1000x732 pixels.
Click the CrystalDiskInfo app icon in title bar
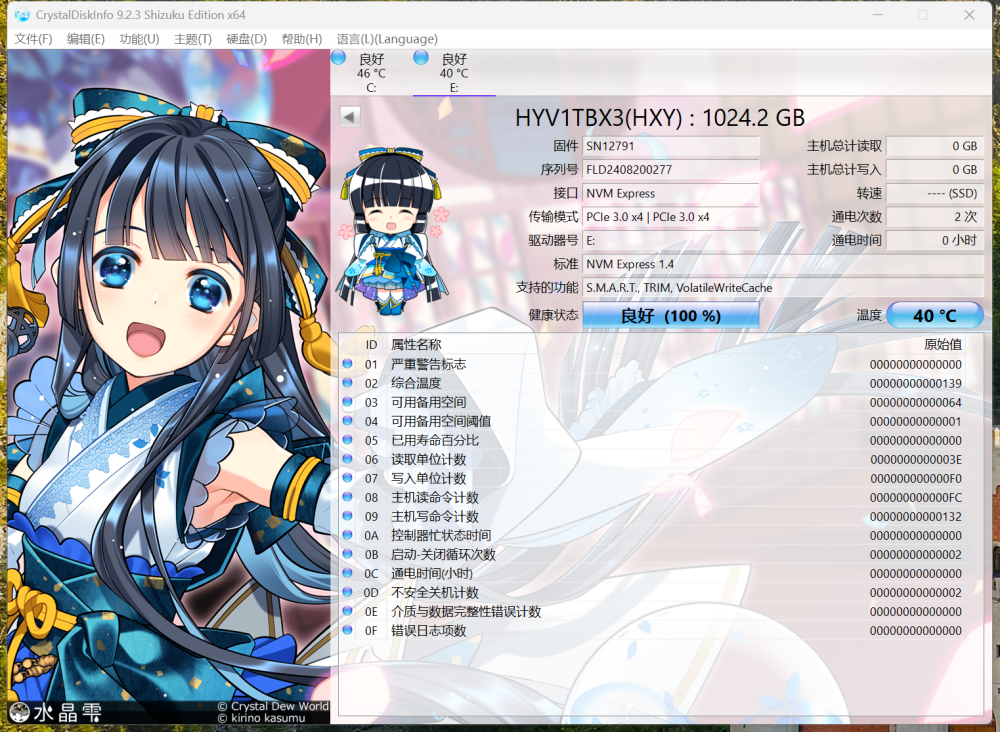[x=22, y=15]
